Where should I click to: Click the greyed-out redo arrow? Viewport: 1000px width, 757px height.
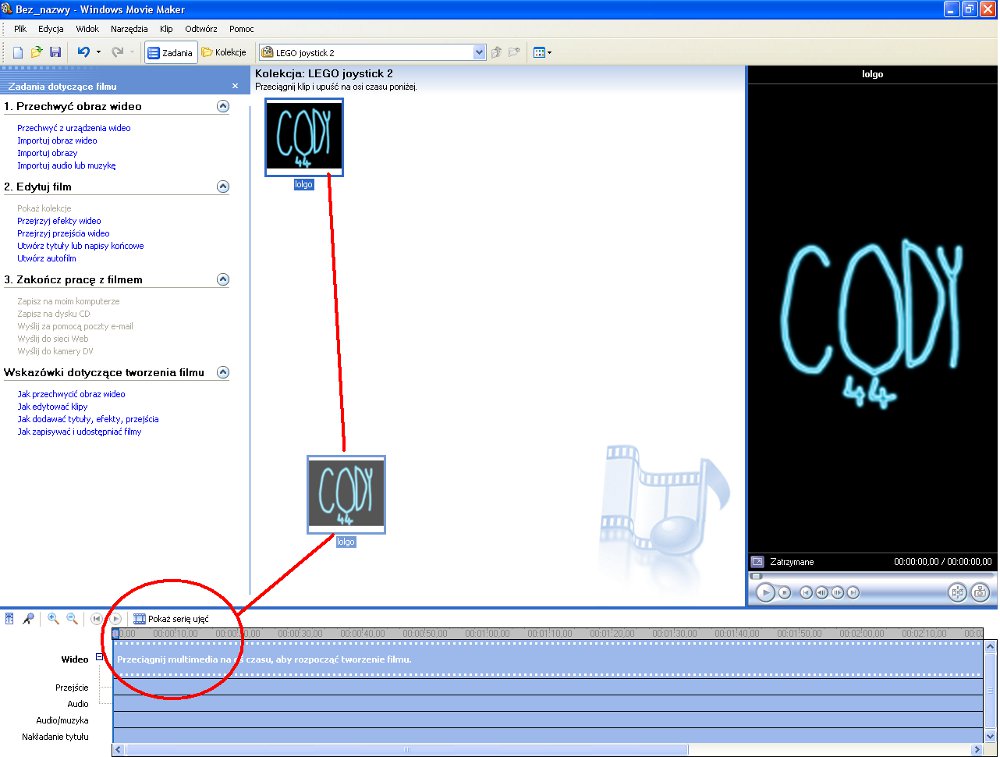tap(117, 52)
